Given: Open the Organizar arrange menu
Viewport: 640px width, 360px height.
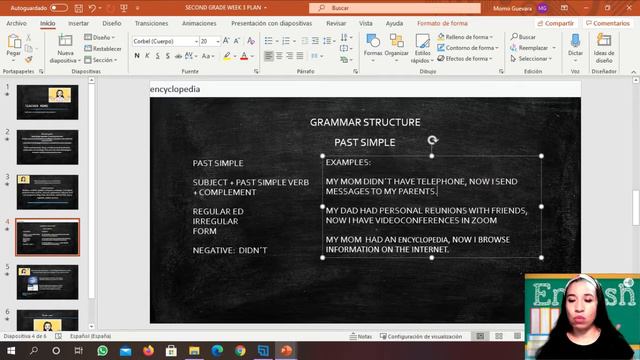Looking at the screenshot, I should 396,48.
